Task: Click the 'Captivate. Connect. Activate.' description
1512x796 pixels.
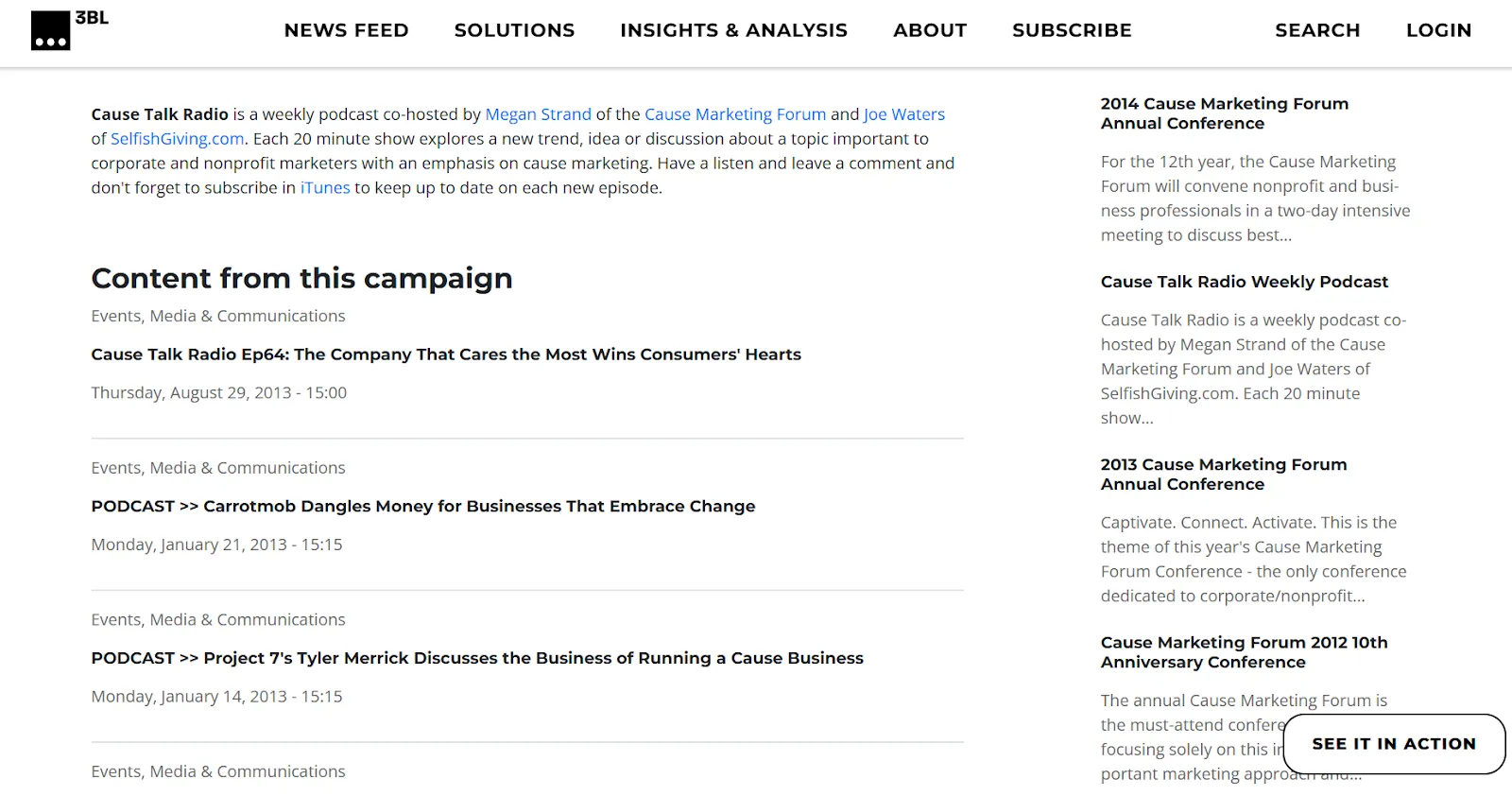Action: (x=1253, y=560)
